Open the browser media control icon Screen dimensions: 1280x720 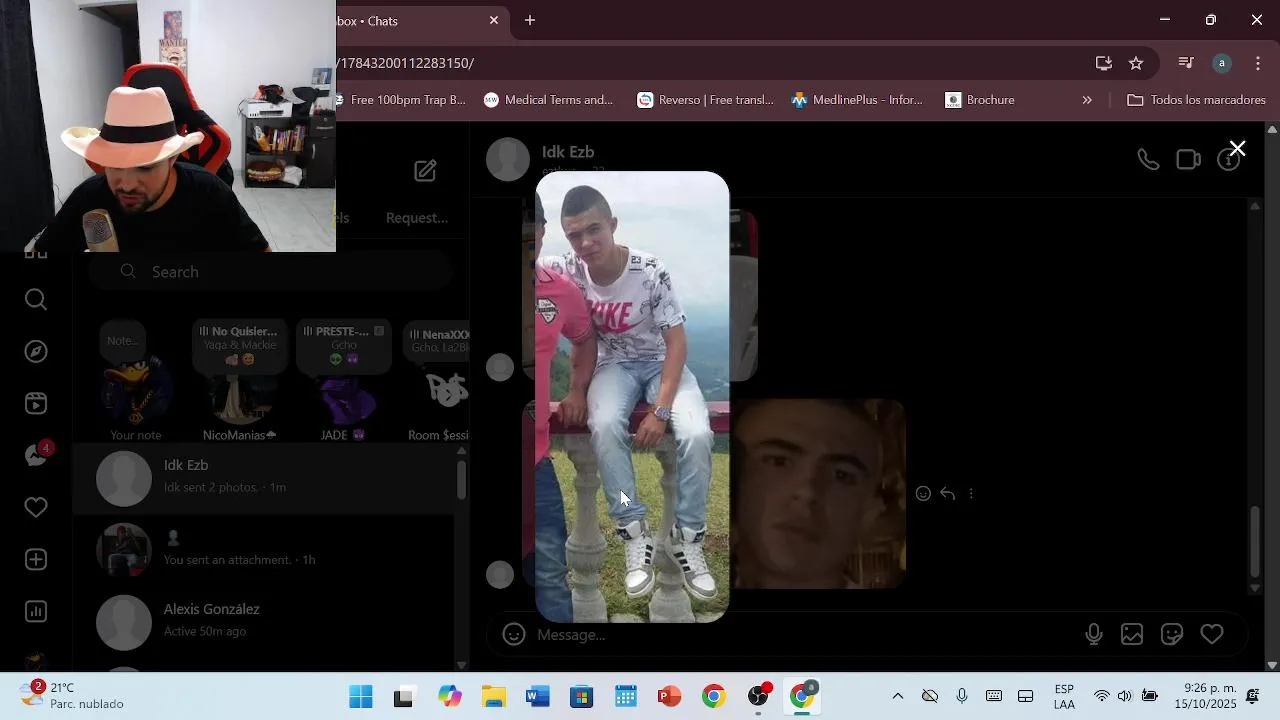(1186, 63)
